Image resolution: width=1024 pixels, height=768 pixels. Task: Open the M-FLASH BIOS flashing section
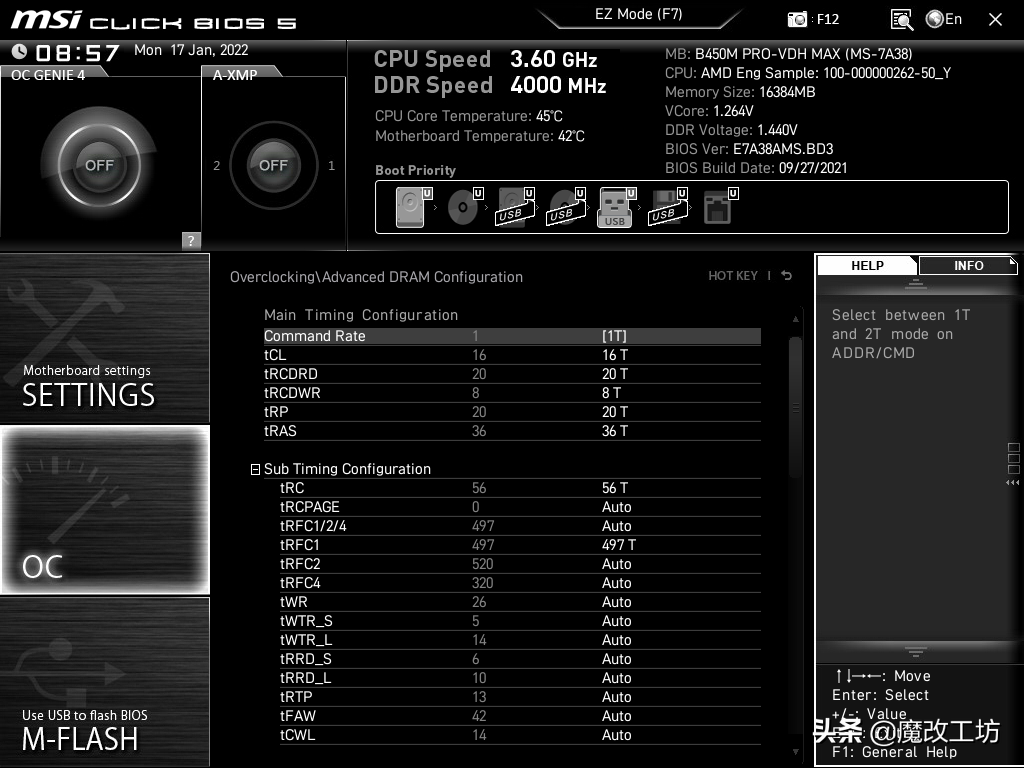tap(105, 681)
